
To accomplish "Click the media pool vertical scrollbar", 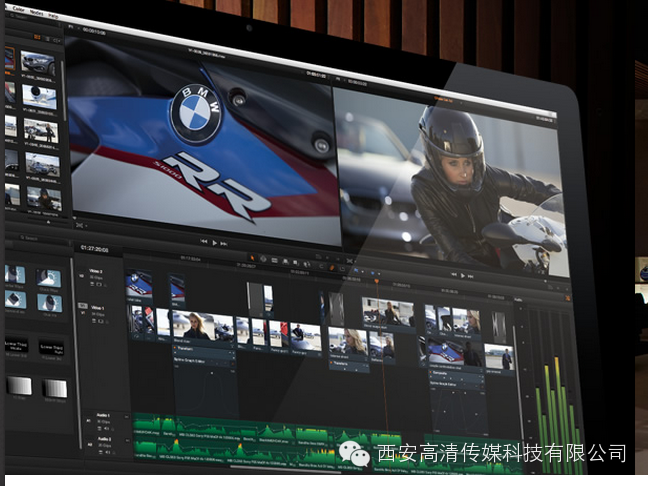I will pyautogui.click(x=63, y=91).
